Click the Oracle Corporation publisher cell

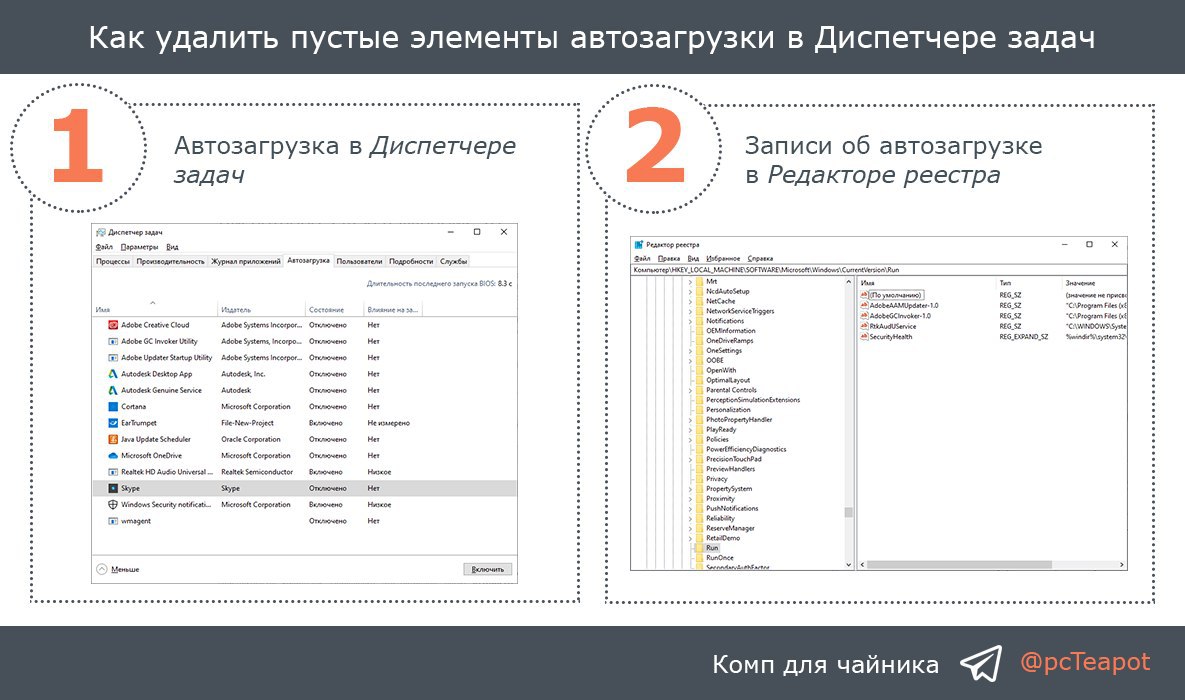click(251, 439)
